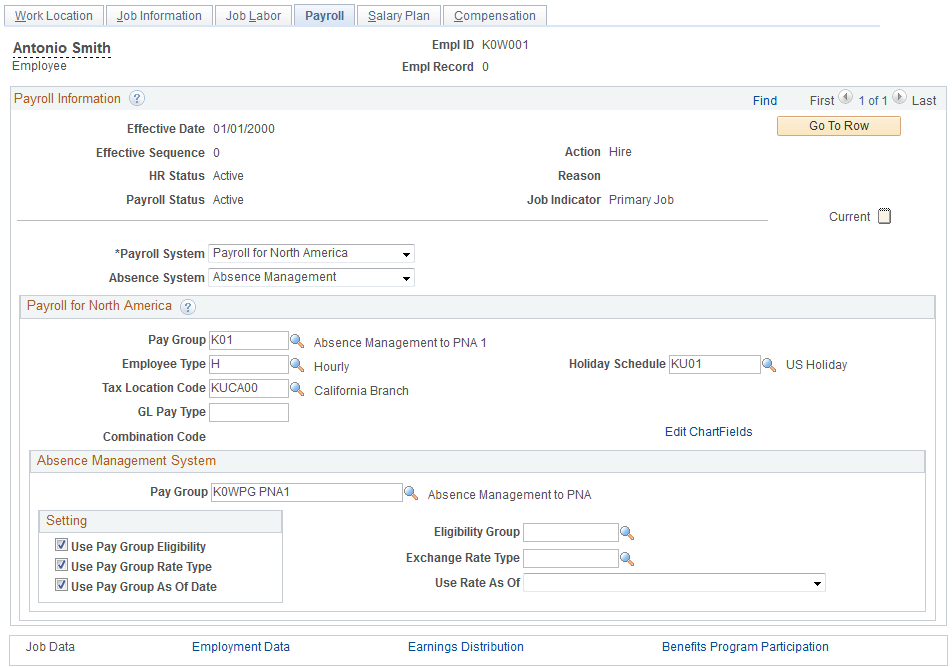
Task: Open the Exchange Rate Type lookup
Action: (627, 557)
